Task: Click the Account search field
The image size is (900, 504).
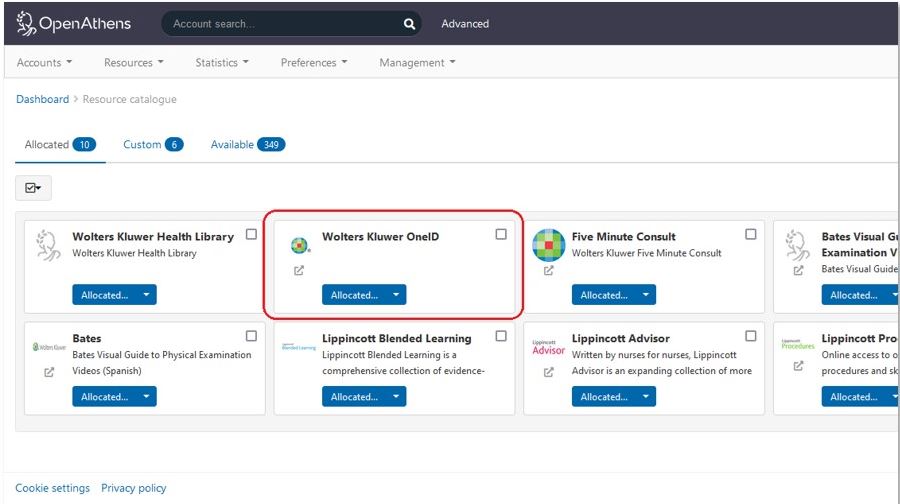Action: tap(280, 24)
